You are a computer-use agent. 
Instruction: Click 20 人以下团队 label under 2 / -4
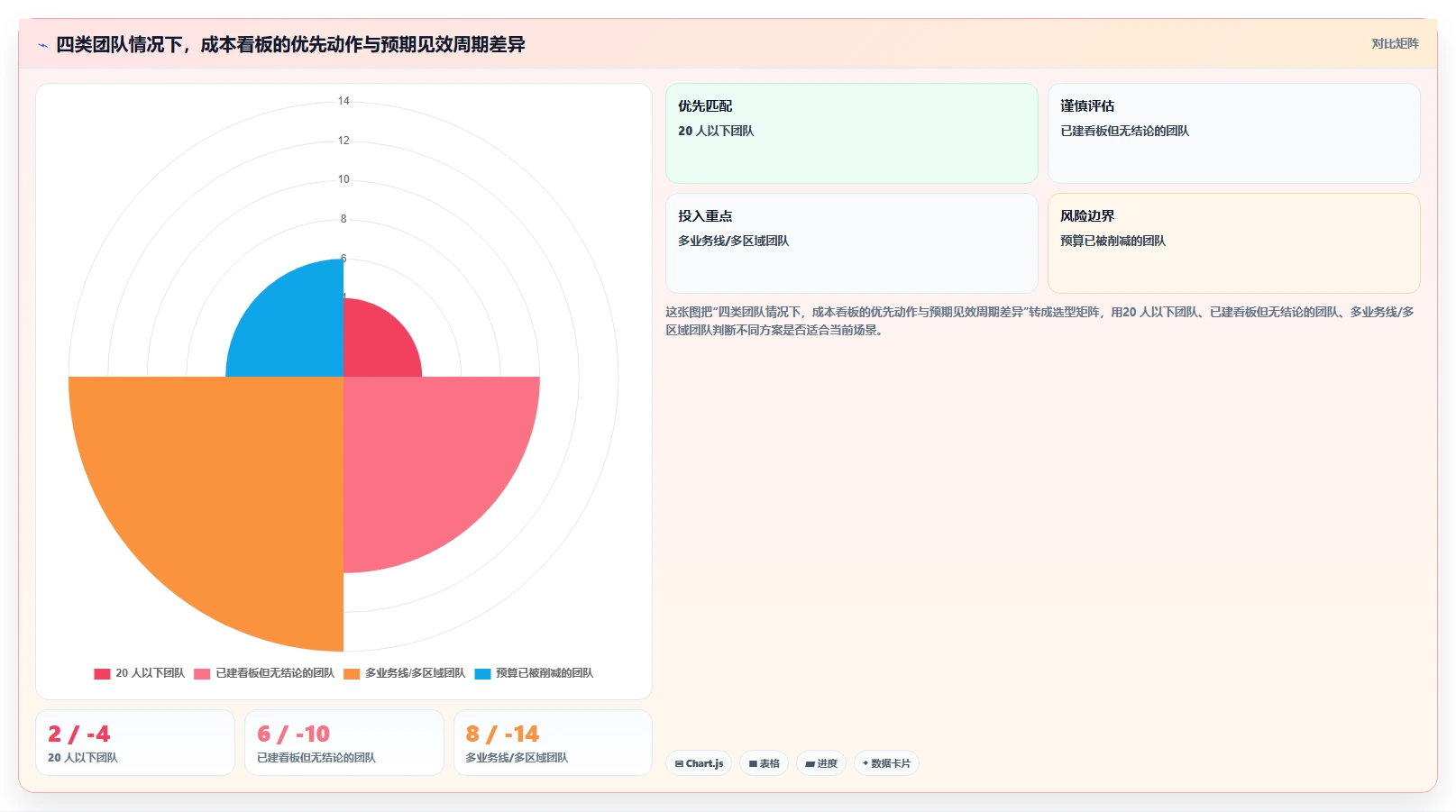(x=83, y=758)
